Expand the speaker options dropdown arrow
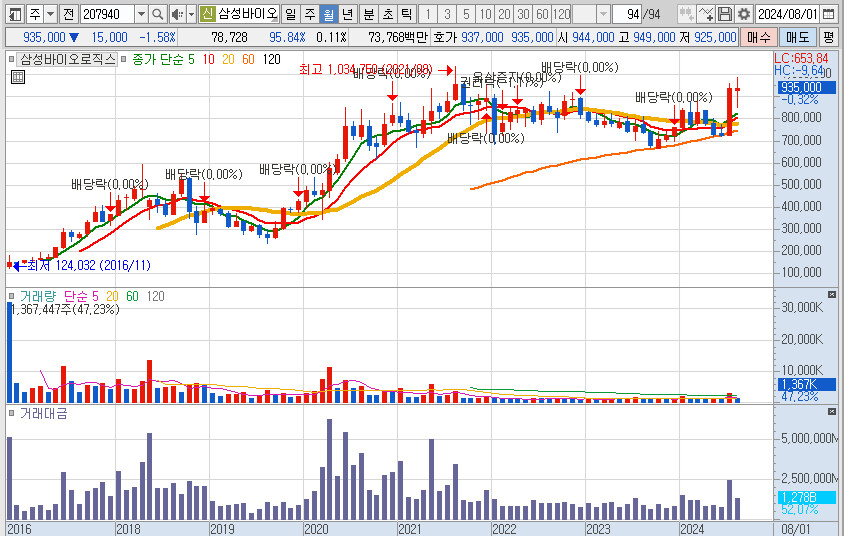This screenshot has width=844, height=536. (x=190, y=14)
